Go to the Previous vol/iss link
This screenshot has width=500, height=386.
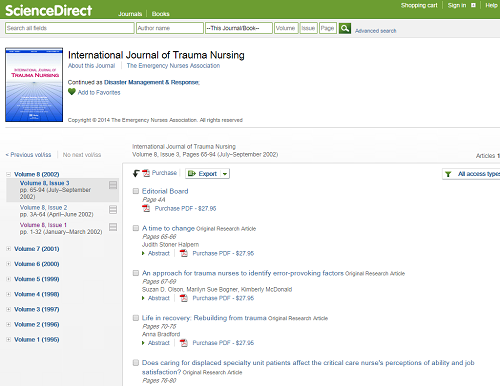[28, 155]
